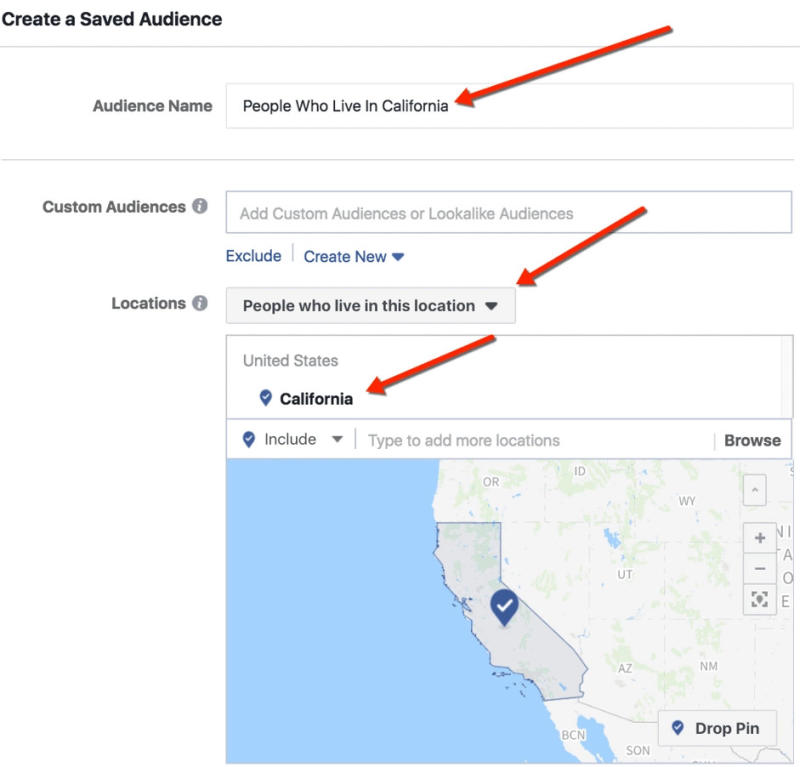800x767 pixels.
Task: Click the Add Custom Audiences input field
Action: point(508,213)
